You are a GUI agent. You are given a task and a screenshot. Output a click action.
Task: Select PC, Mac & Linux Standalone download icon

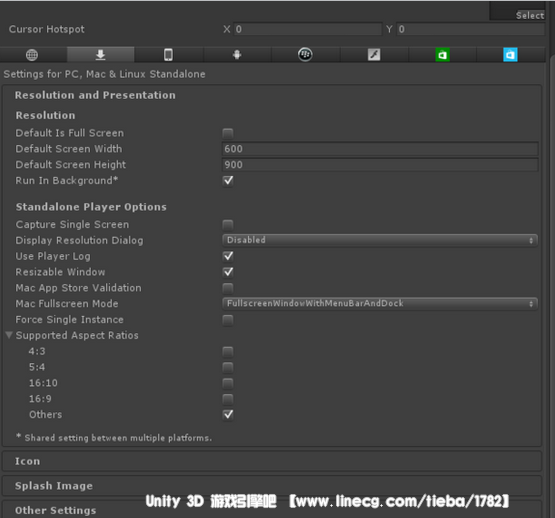click(101, 55)
